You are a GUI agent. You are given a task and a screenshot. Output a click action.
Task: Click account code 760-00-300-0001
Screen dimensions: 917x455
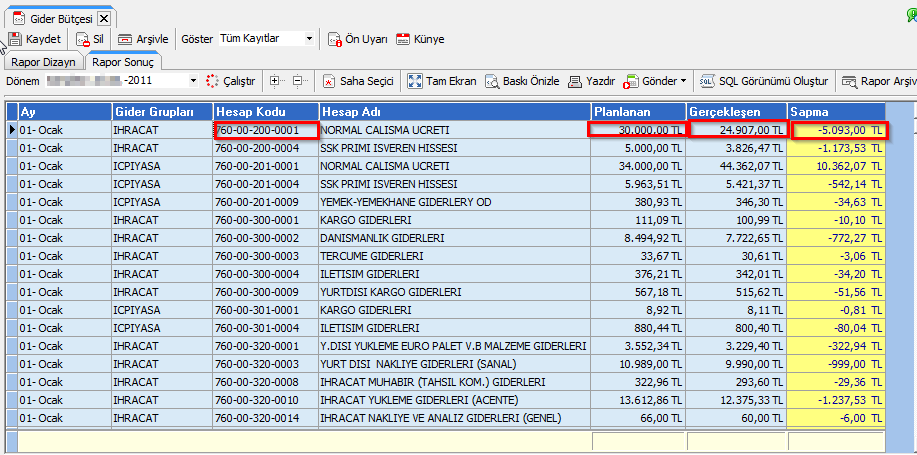click(266, 220)
